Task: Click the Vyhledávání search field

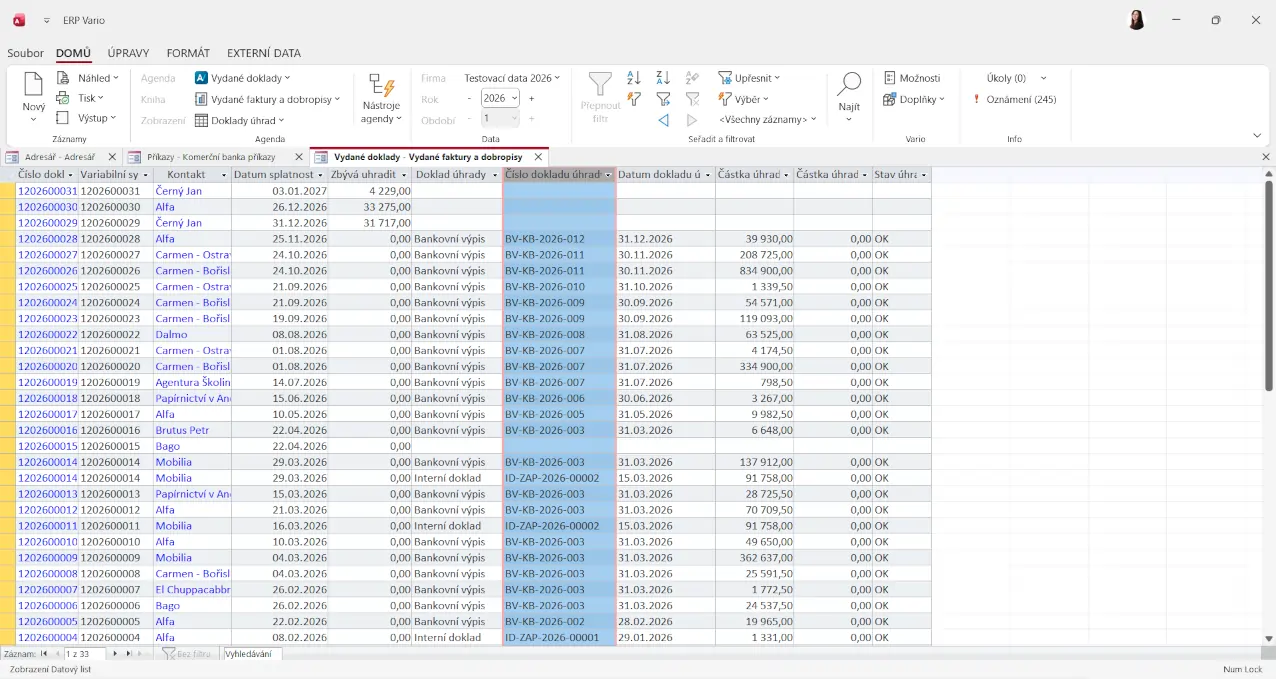Action: [x=252, y=654]
